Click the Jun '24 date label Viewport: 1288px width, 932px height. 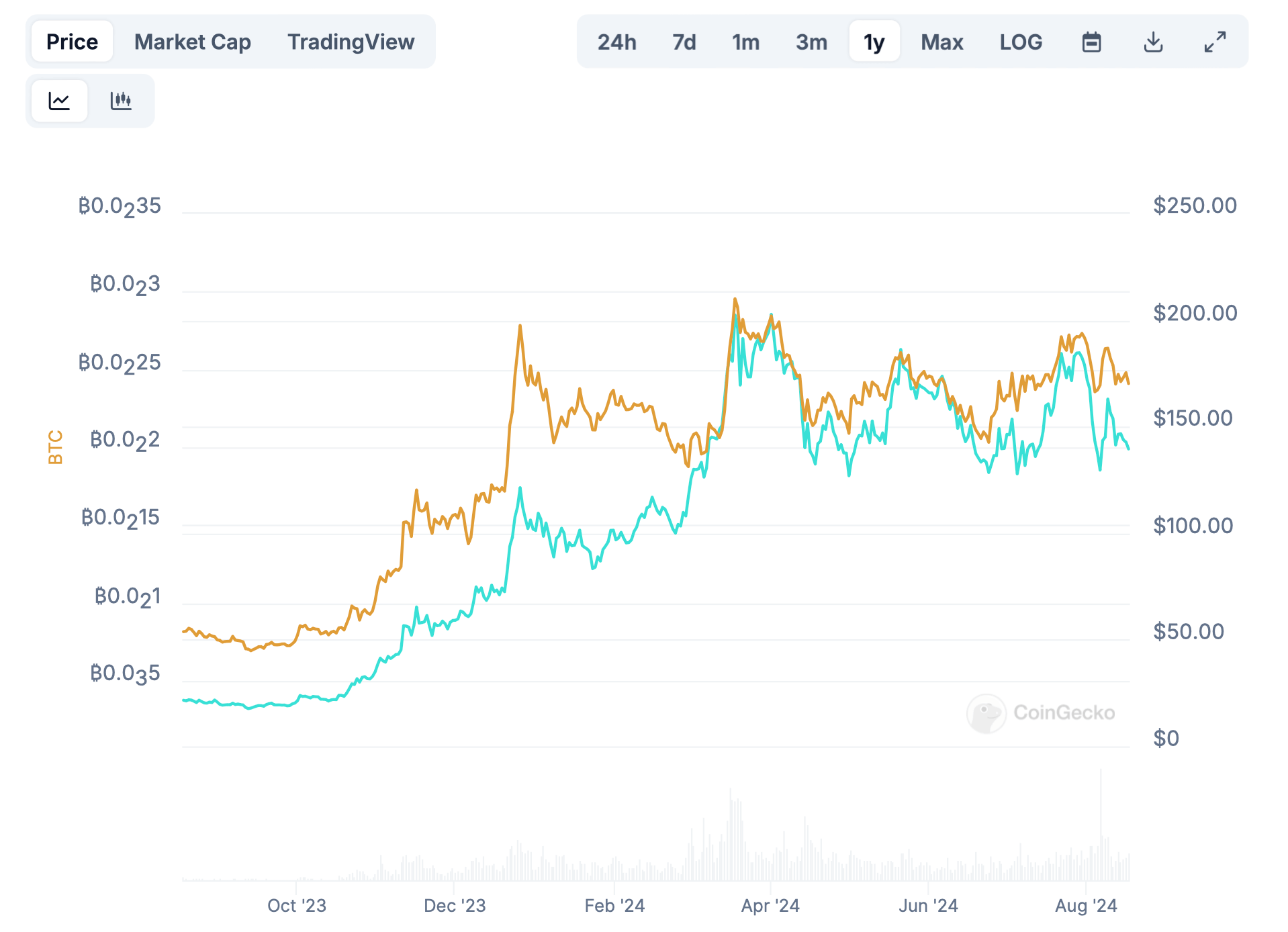pos(928,906)
